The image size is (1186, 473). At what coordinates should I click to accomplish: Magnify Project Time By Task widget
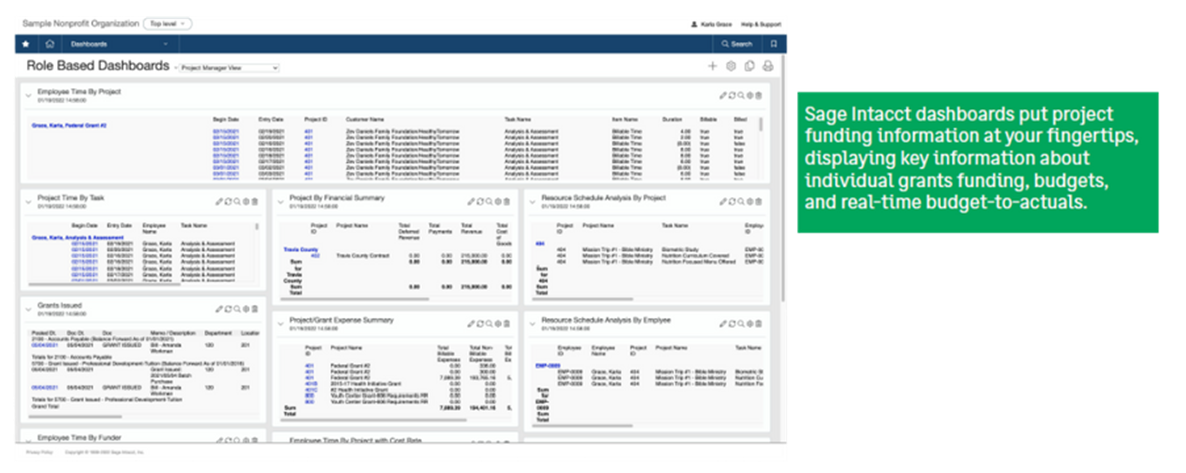click(x=237, y=201)
